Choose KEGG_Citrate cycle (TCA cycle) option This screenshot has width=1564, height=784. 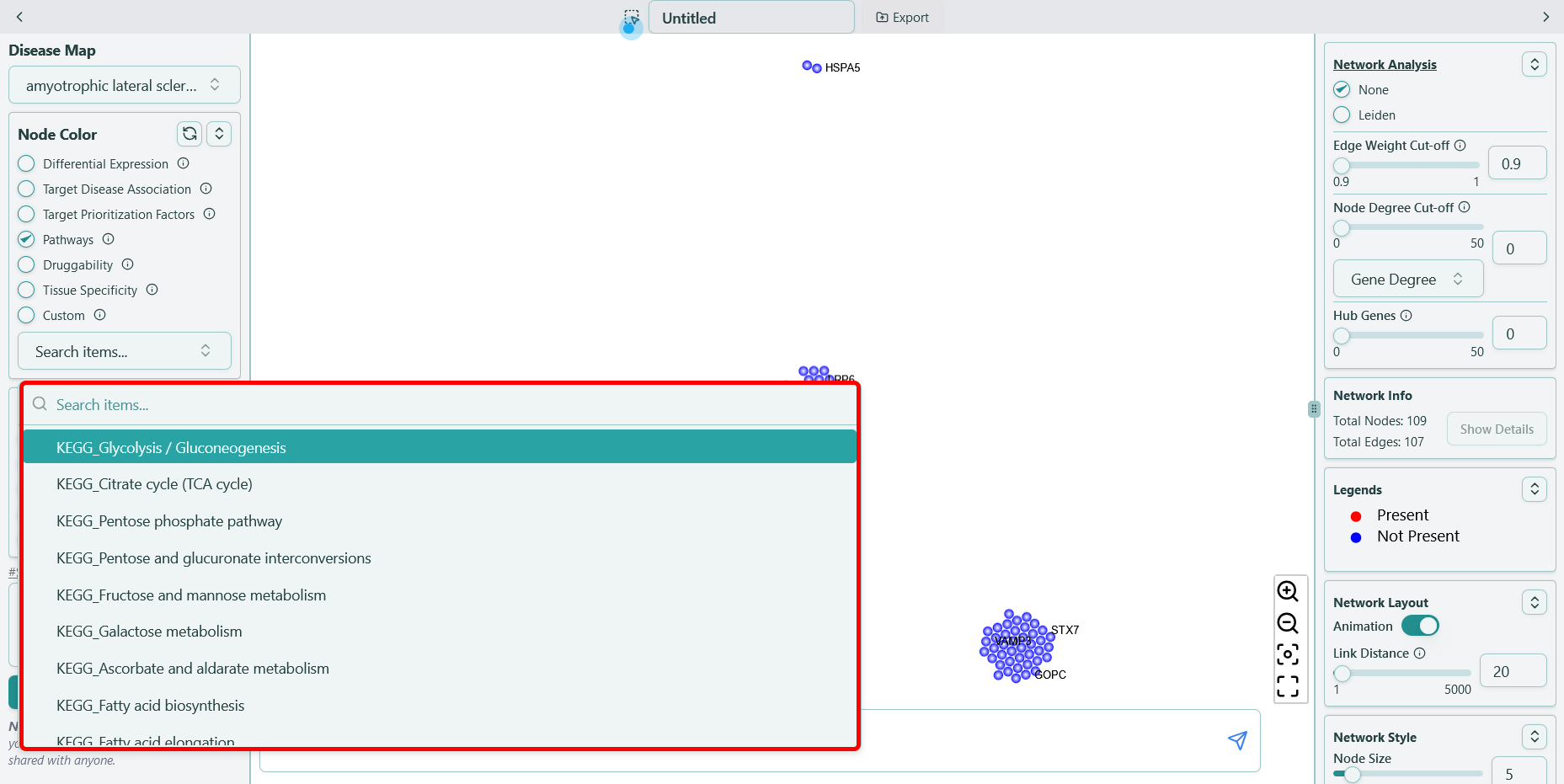(154, 484)
